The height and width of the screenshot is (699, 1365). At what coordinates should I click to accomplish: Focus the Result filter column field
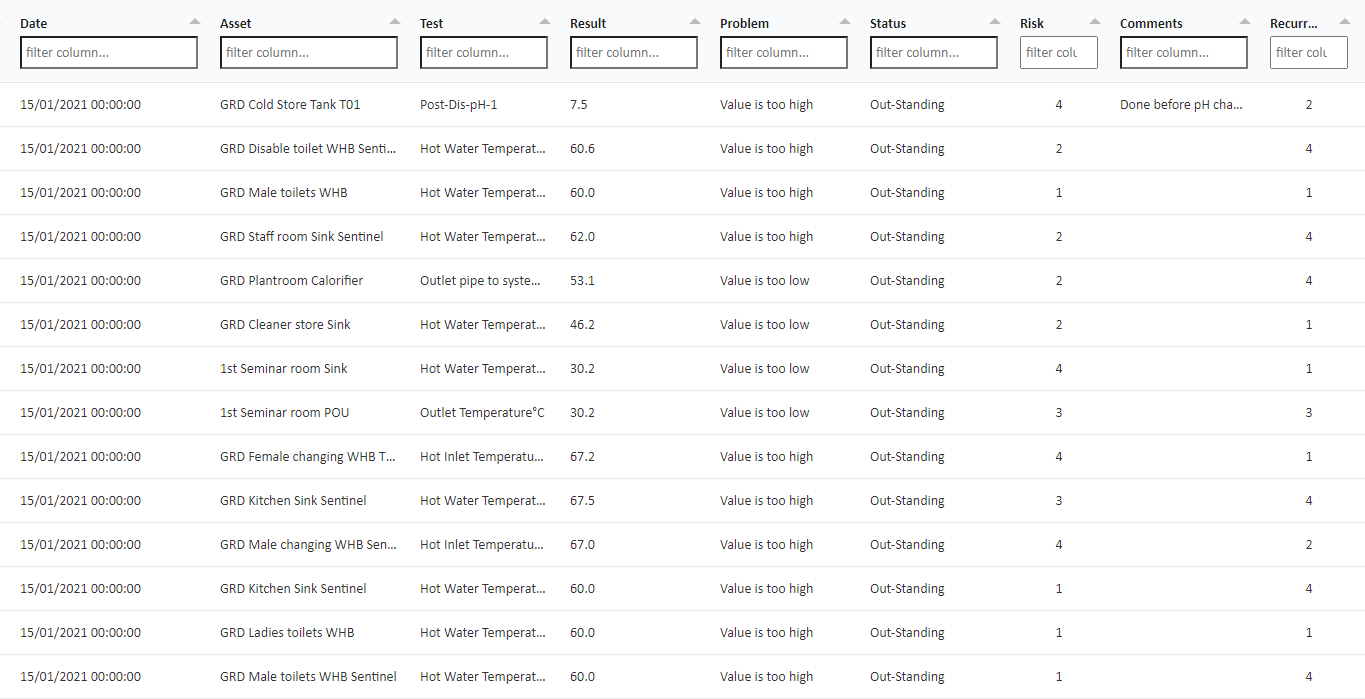click(x=634, y=52)
